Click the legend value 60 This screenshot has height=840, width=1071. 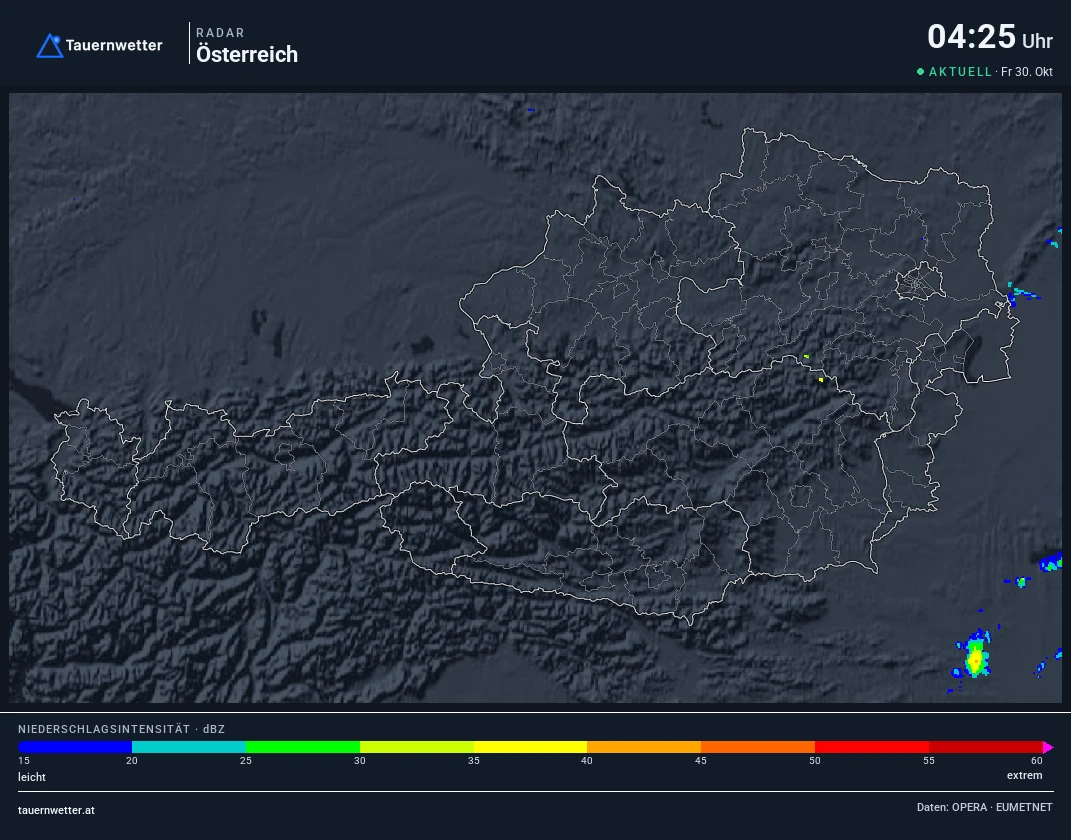(x=1037, y=761)
